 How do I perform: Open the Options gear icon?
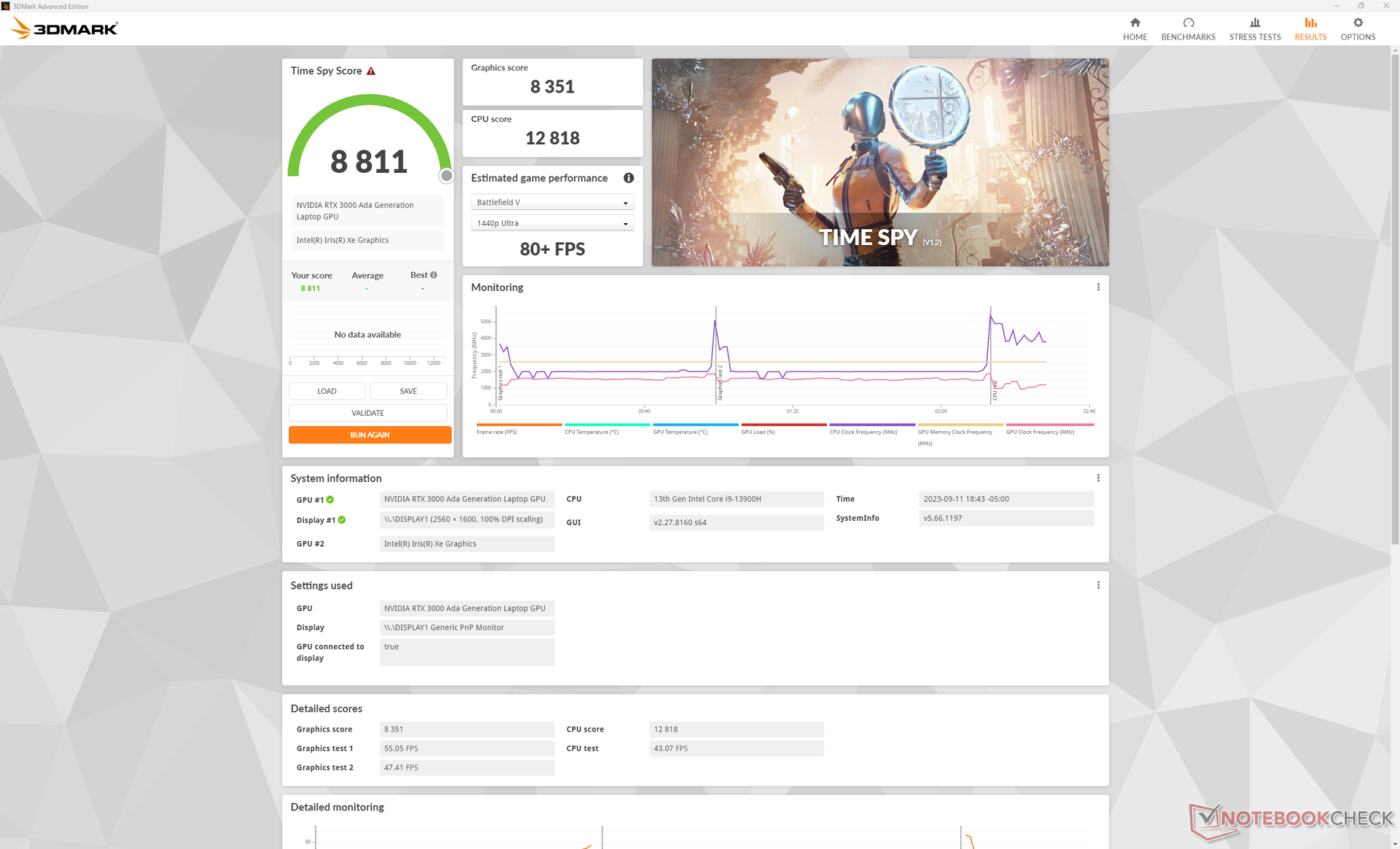[x=1358, y=23]
